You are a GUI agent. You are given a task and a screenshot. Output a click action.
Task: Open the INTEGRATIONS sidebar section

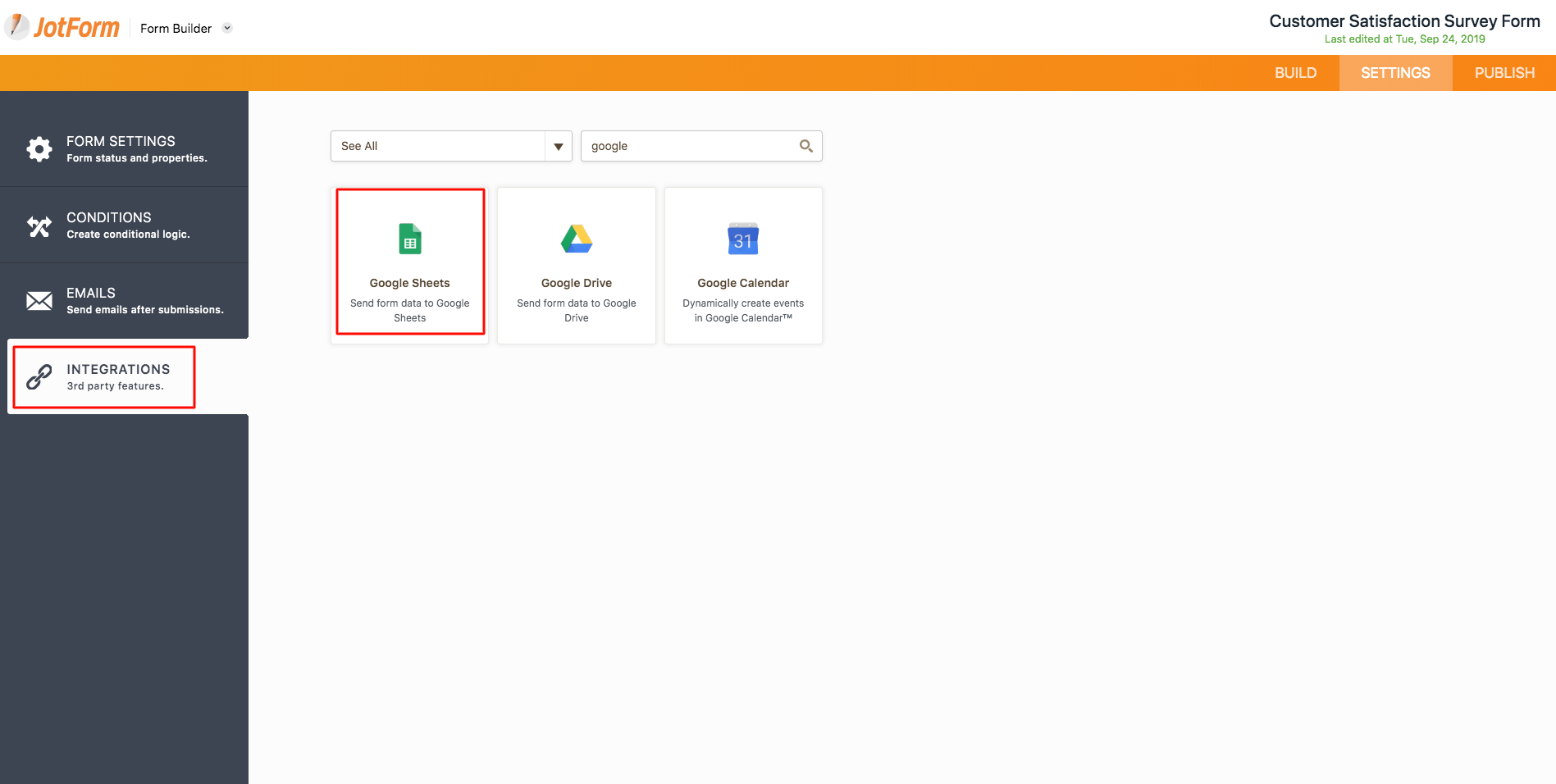pyautogui.click(x=128, y=376)
